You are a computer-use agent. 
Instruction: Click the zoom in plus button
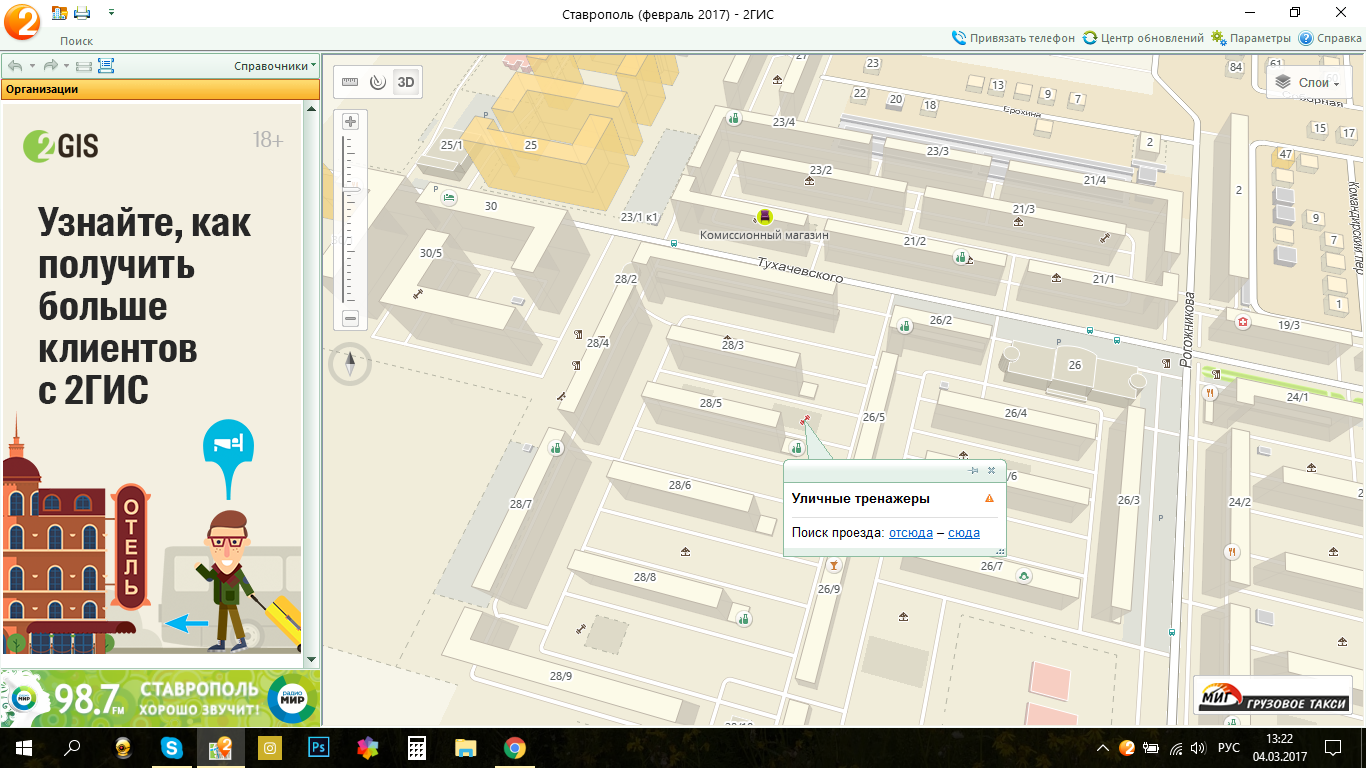pyautogui.click(x=350, y=122)
